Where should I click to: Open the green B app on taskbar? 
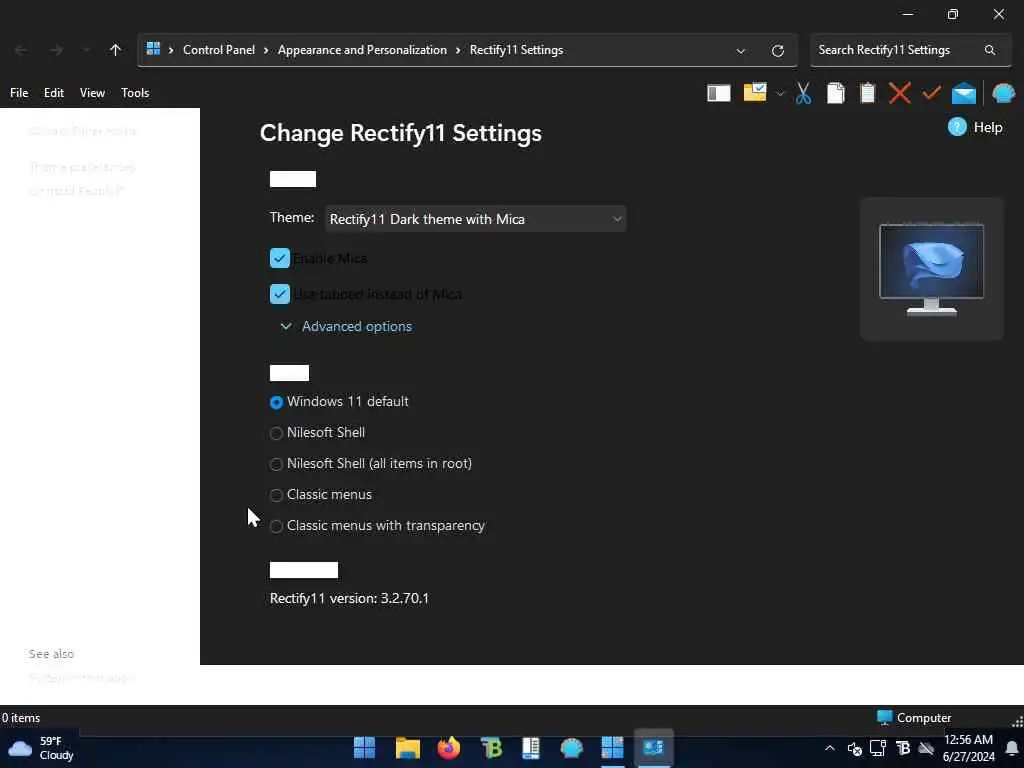tap(491, 748)
